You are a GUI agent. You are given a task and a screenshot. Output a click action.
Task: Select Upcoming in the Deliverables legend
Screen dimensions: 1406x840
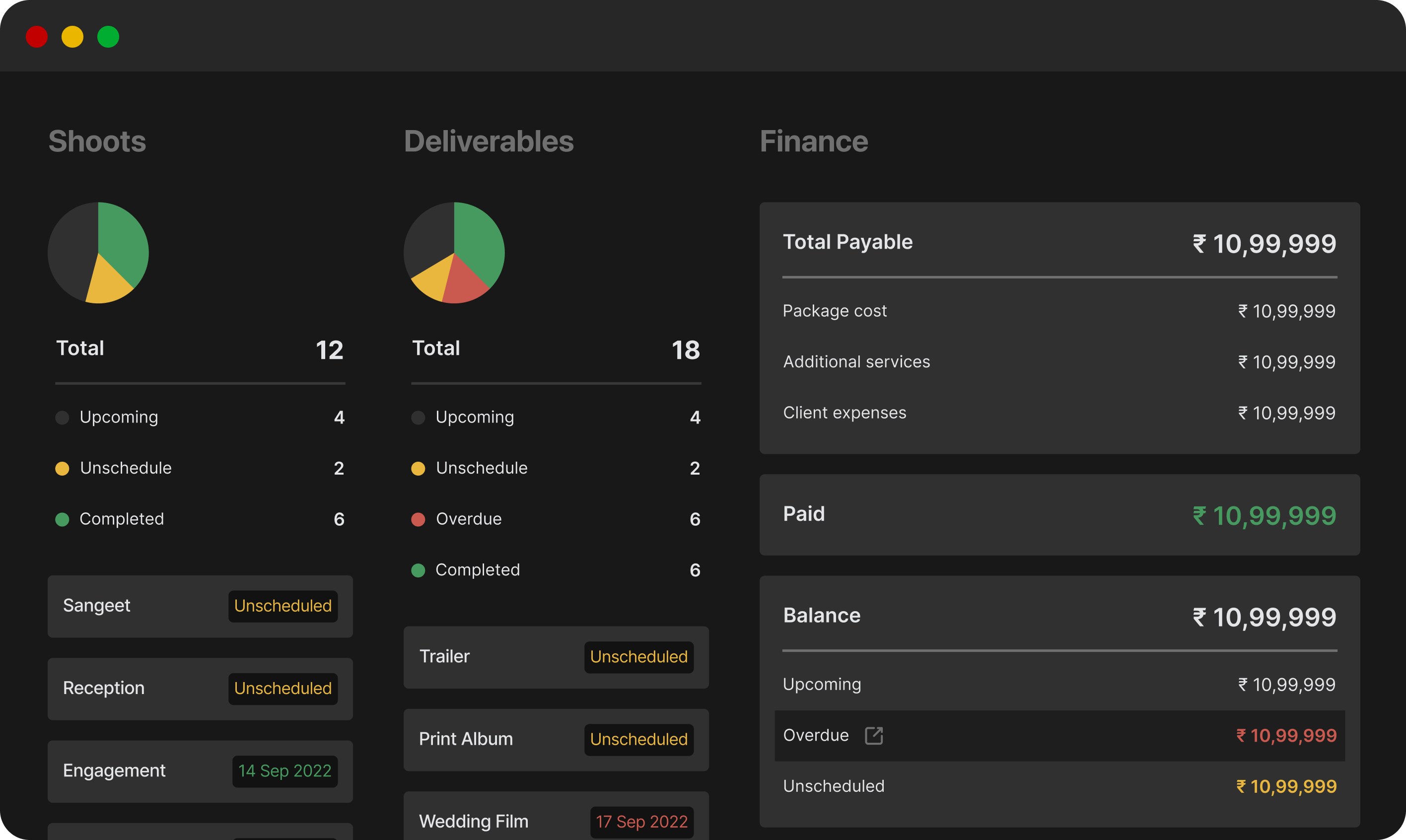point(557,417)
